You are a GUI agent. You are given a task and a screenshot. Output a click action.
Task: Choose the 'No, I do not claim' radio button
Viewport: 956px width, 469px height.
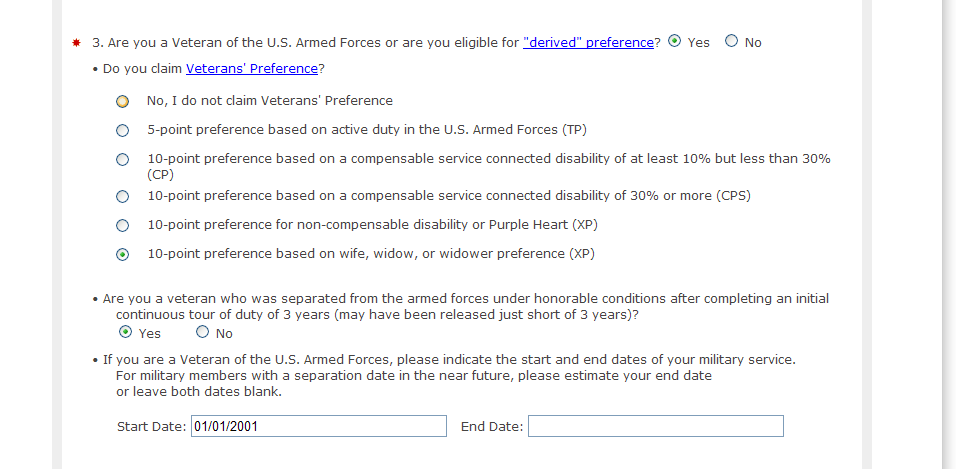[x=123, y=101]
